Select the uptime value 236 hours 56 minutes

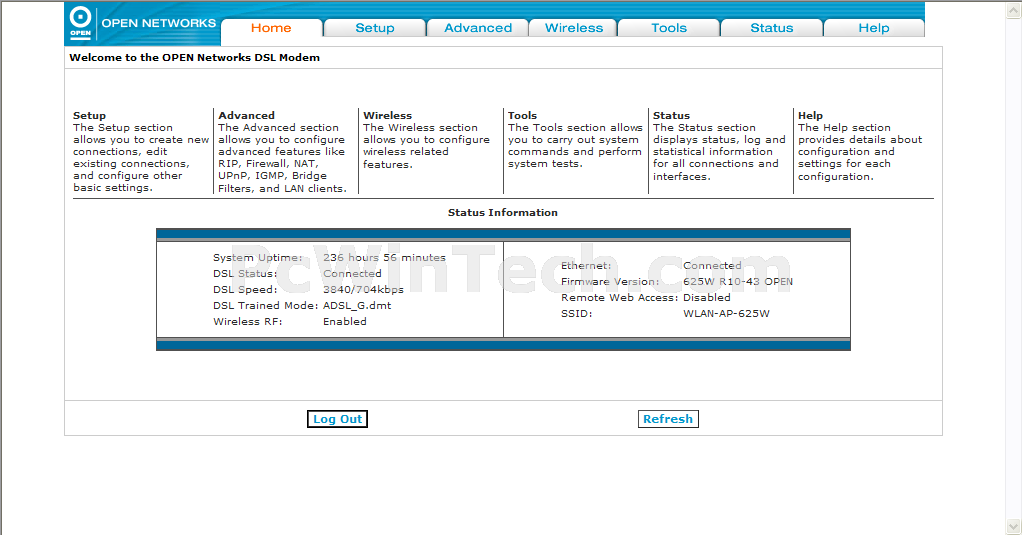click(385, 258)
